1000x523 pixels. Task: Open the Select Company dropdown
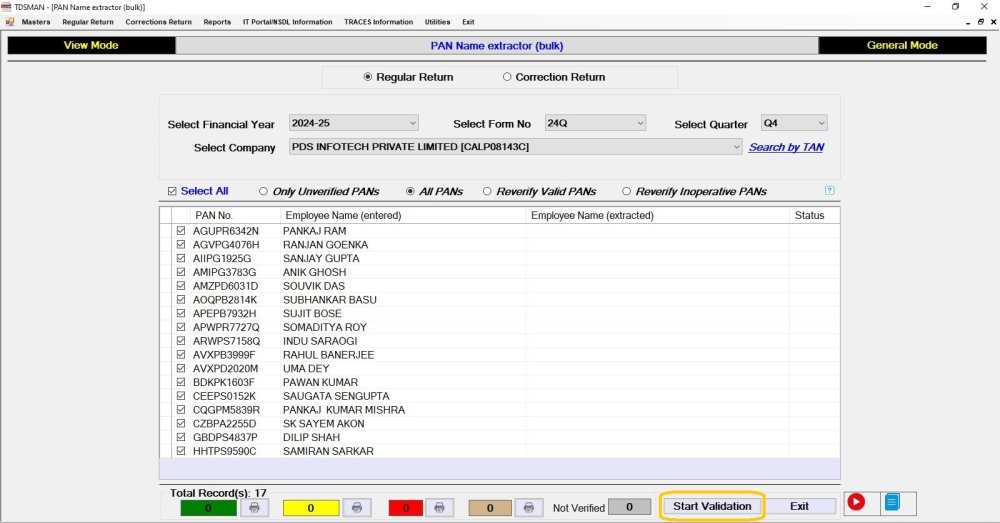click(515, 147)
